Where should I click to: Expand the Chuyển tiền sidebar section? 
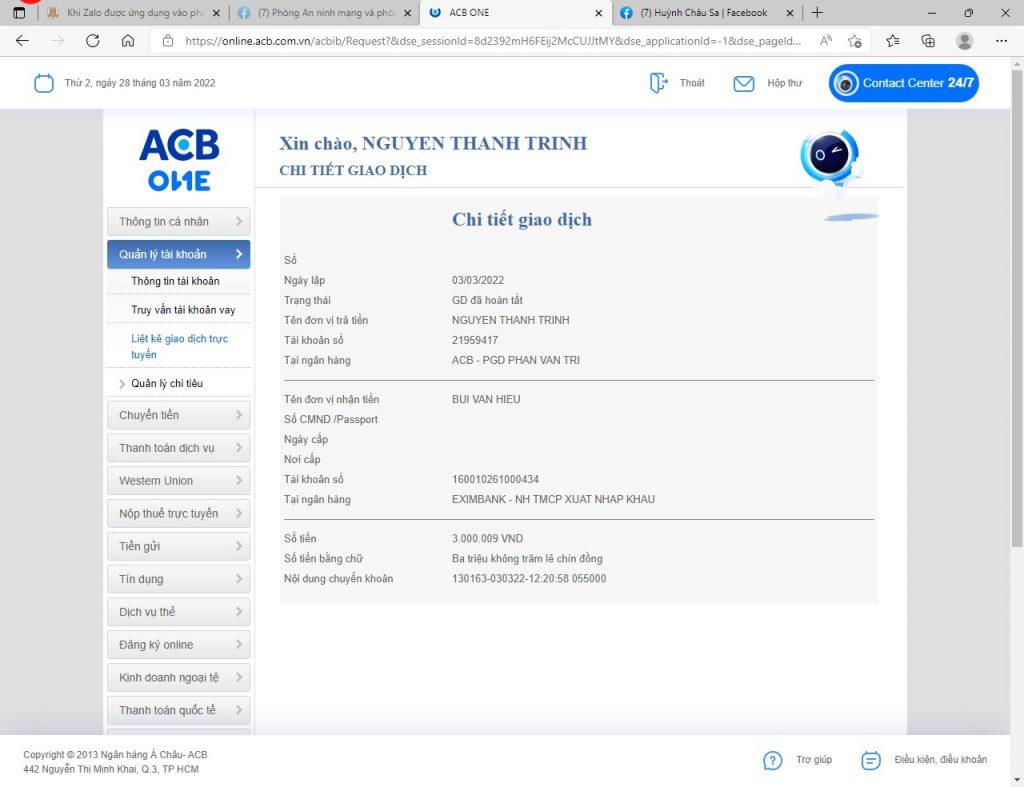178,415
